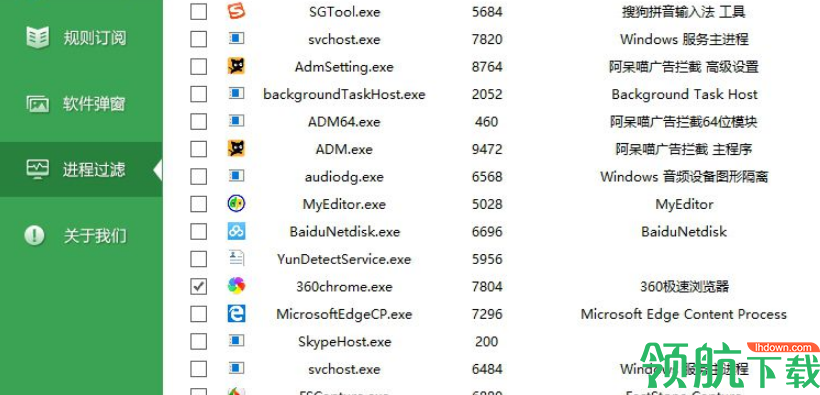Image resolution: width=820 pixels, height=395 pixels.
Task: Check the backgroundTaskHost.exe checkbox
Action: click(198, 94)
